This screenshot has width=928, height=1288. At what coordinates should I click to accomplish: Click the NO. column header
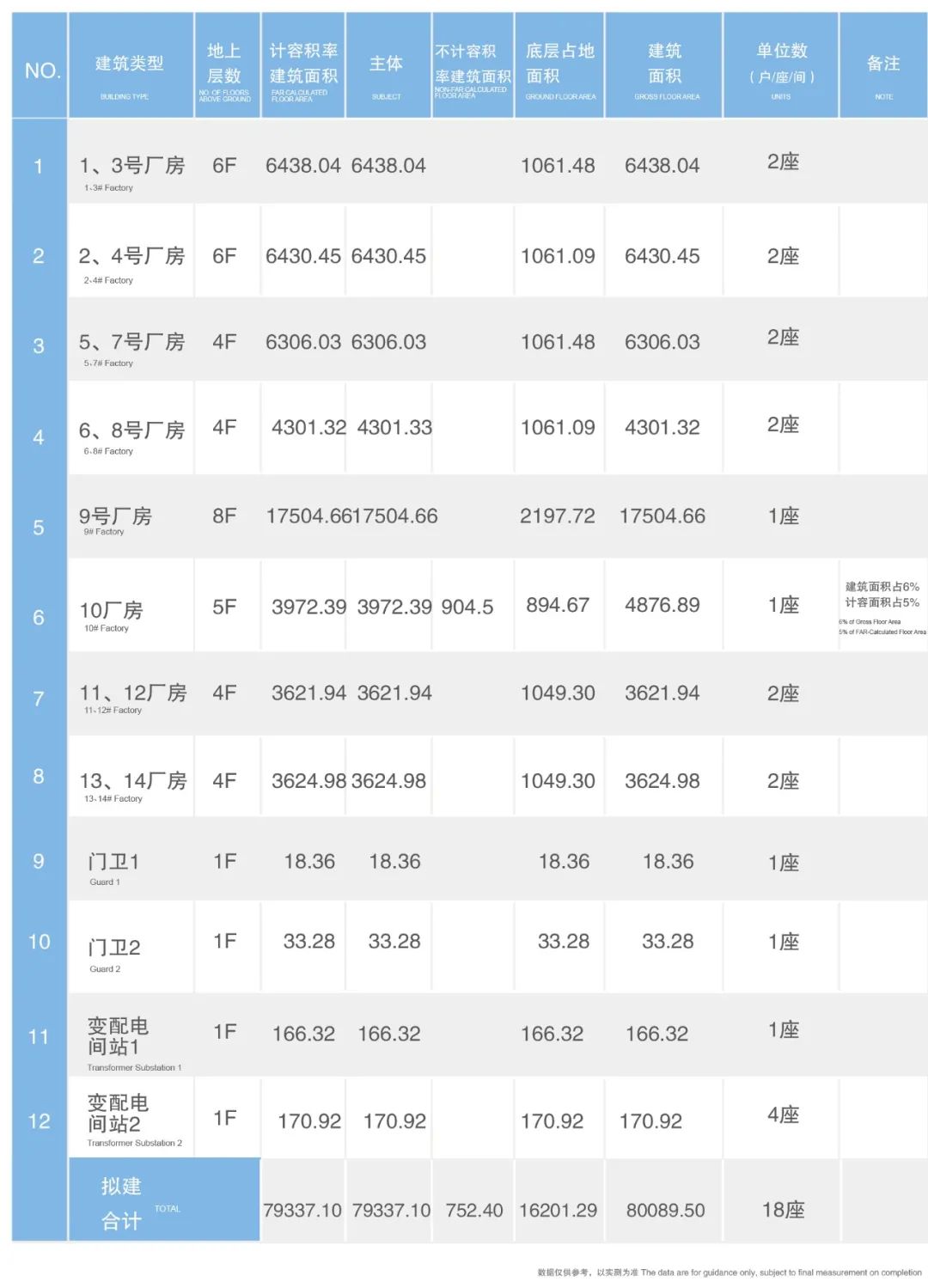(40, 65)
